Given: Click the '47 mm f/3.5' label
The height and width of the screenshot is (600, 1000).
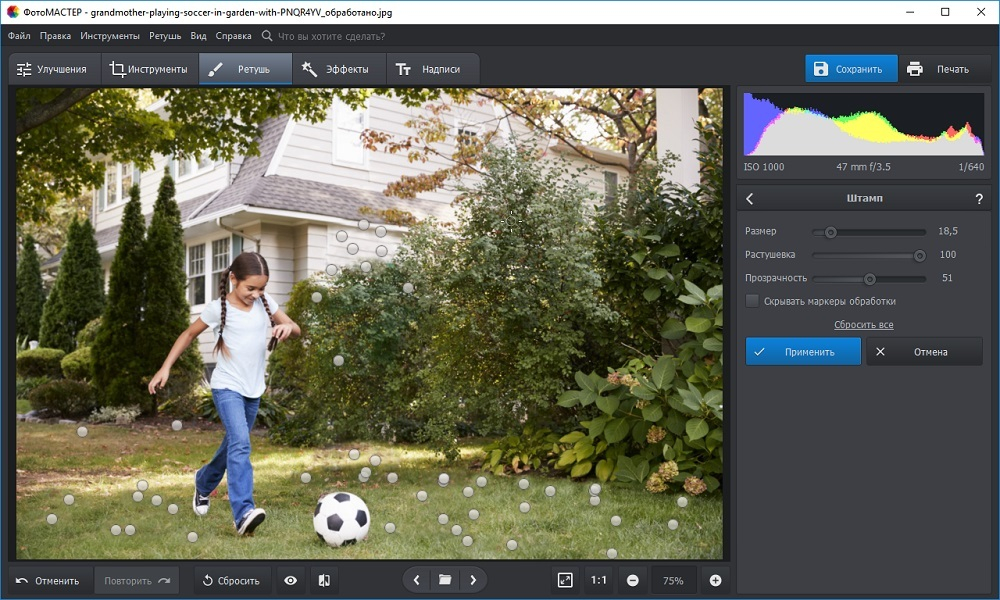Looking at the screenshot, I should click(x=863, y=166).
